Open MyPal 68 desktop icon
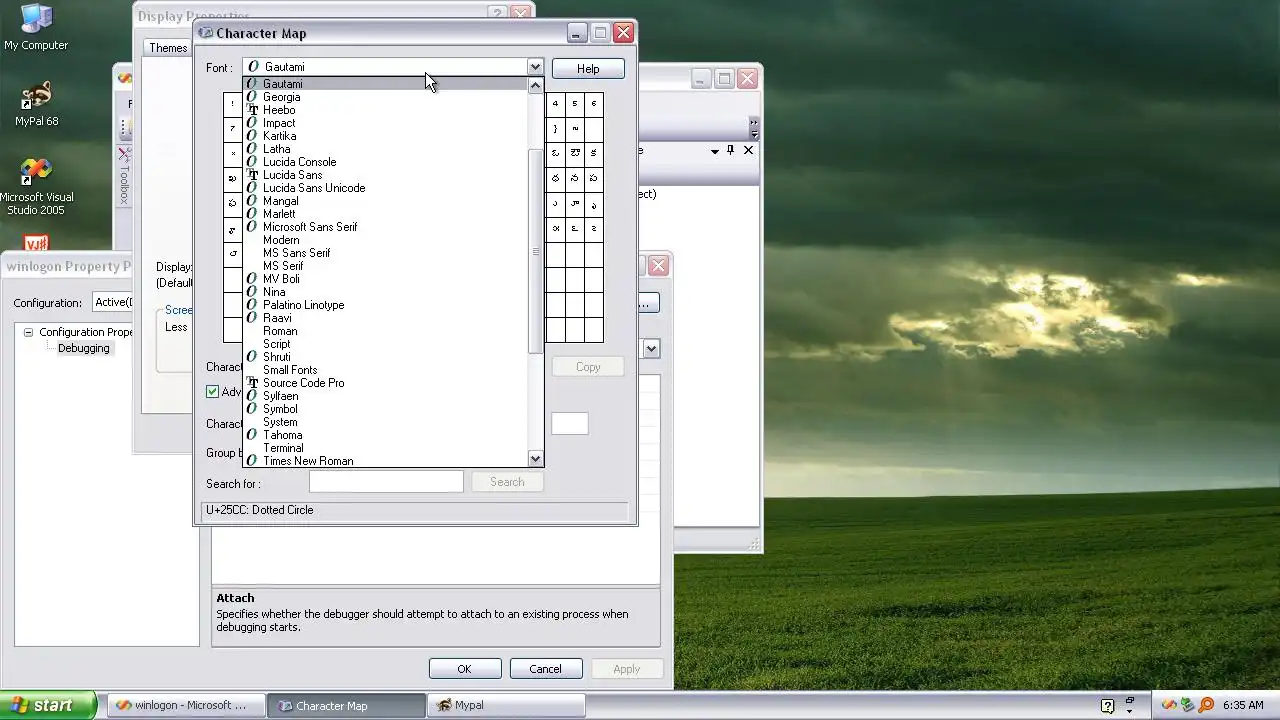Image resolution: width=1280 pixels, height=720 pixels. pyautogui.click(x=36, y=104)
